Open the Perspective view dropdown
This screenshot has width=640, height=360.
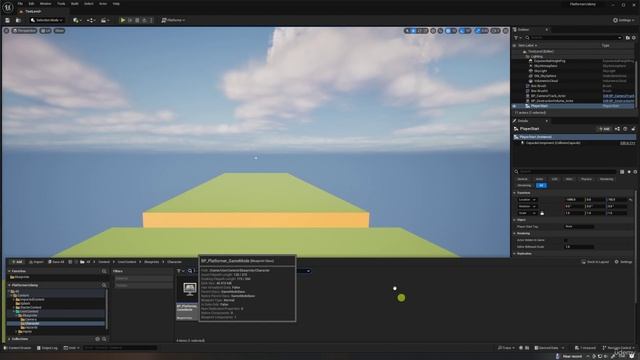pyautogui.click(x=24, y=31)
